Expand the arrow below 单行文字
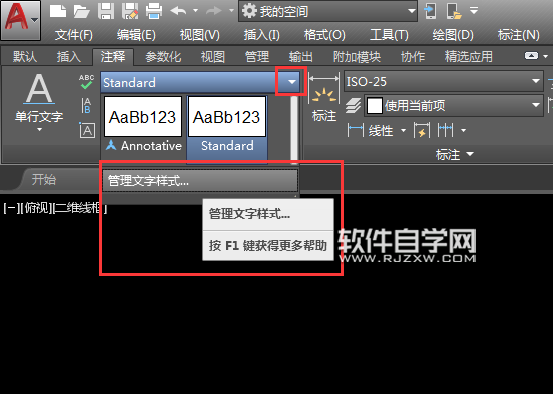 (39, 130)
